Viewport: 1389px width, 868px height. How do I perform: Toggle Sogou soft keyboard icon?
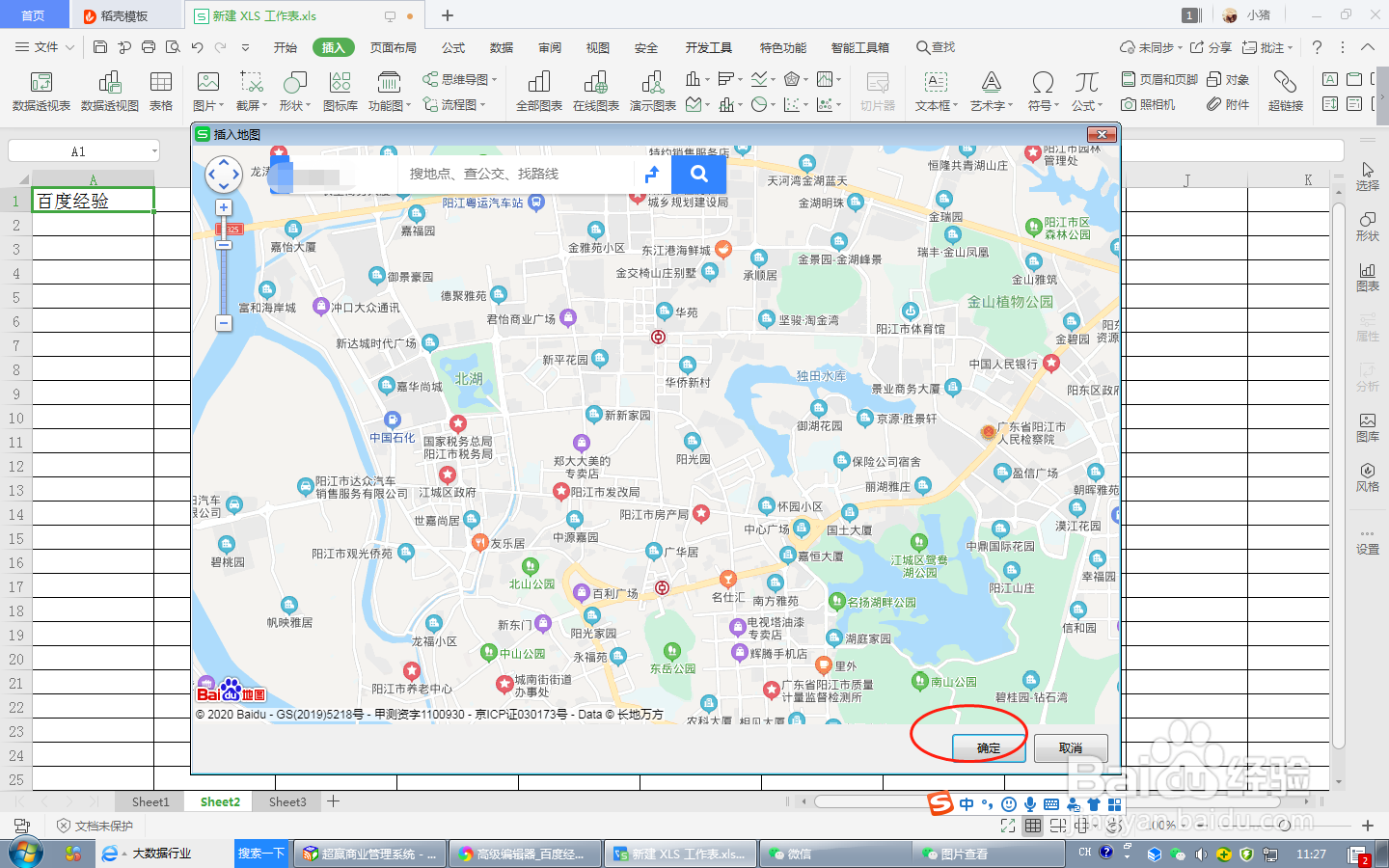1051,804
